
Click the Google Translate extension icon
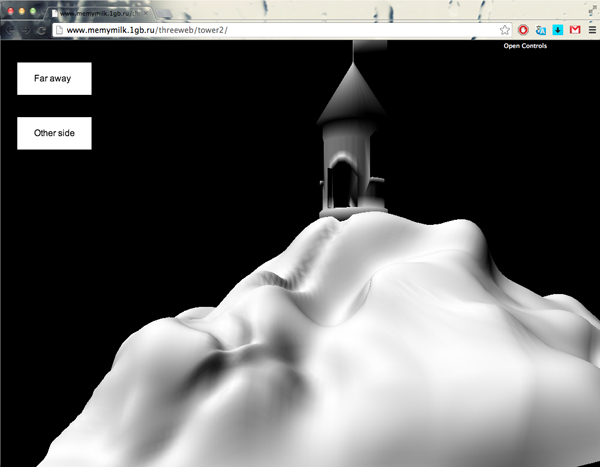pyautogui.click(x=541, y=30)
